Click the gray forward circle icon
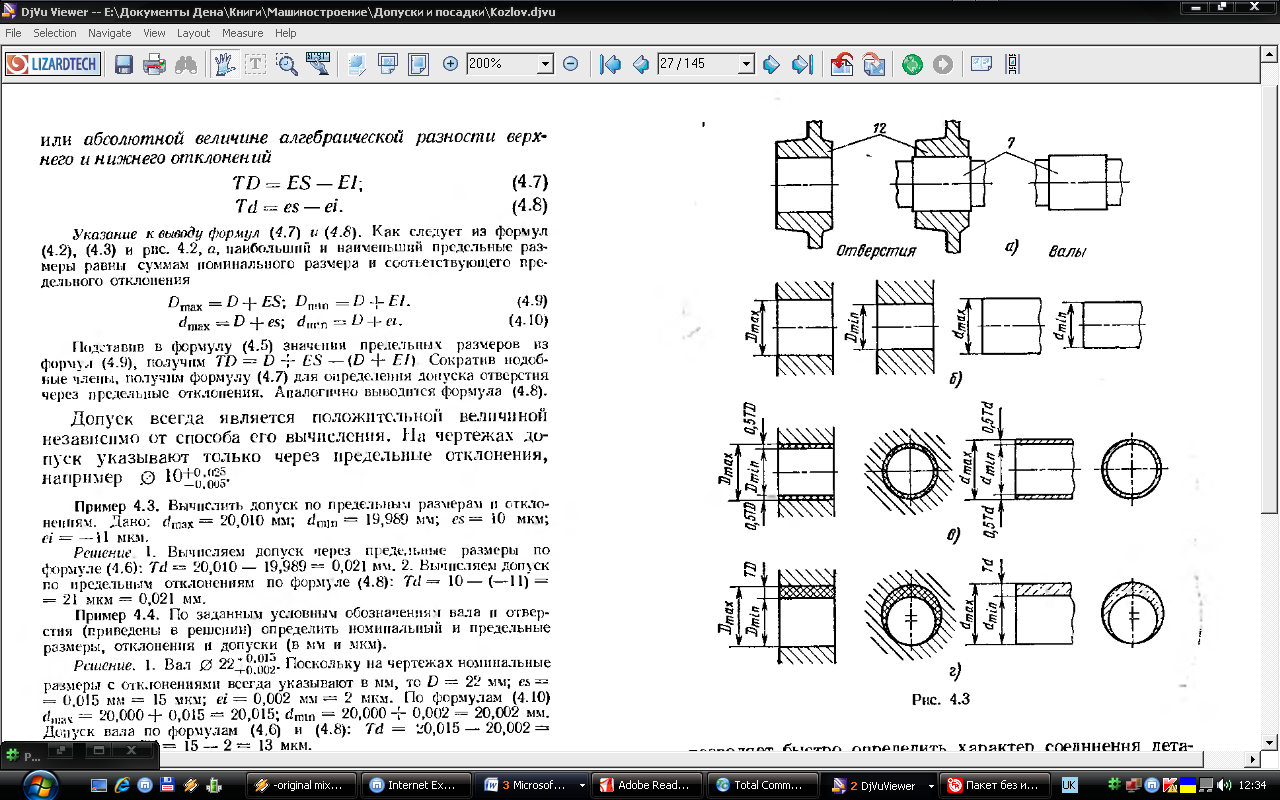The width and height of the screenshot is (1280, 800). [942, 64]
